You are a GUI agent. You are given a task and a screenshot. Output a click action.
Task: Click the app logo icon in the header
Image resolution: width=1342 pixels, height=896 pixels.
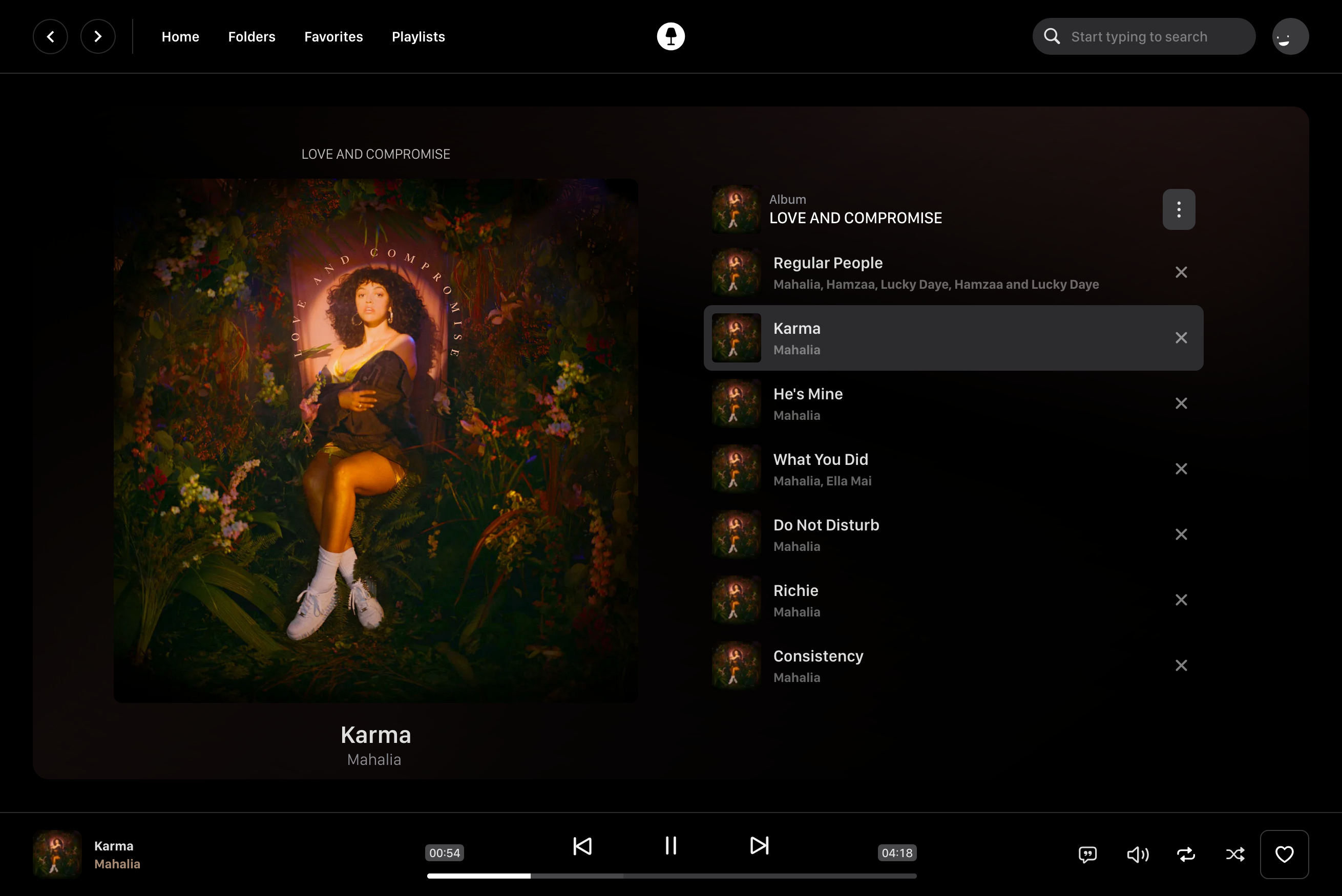click(670, 36)
